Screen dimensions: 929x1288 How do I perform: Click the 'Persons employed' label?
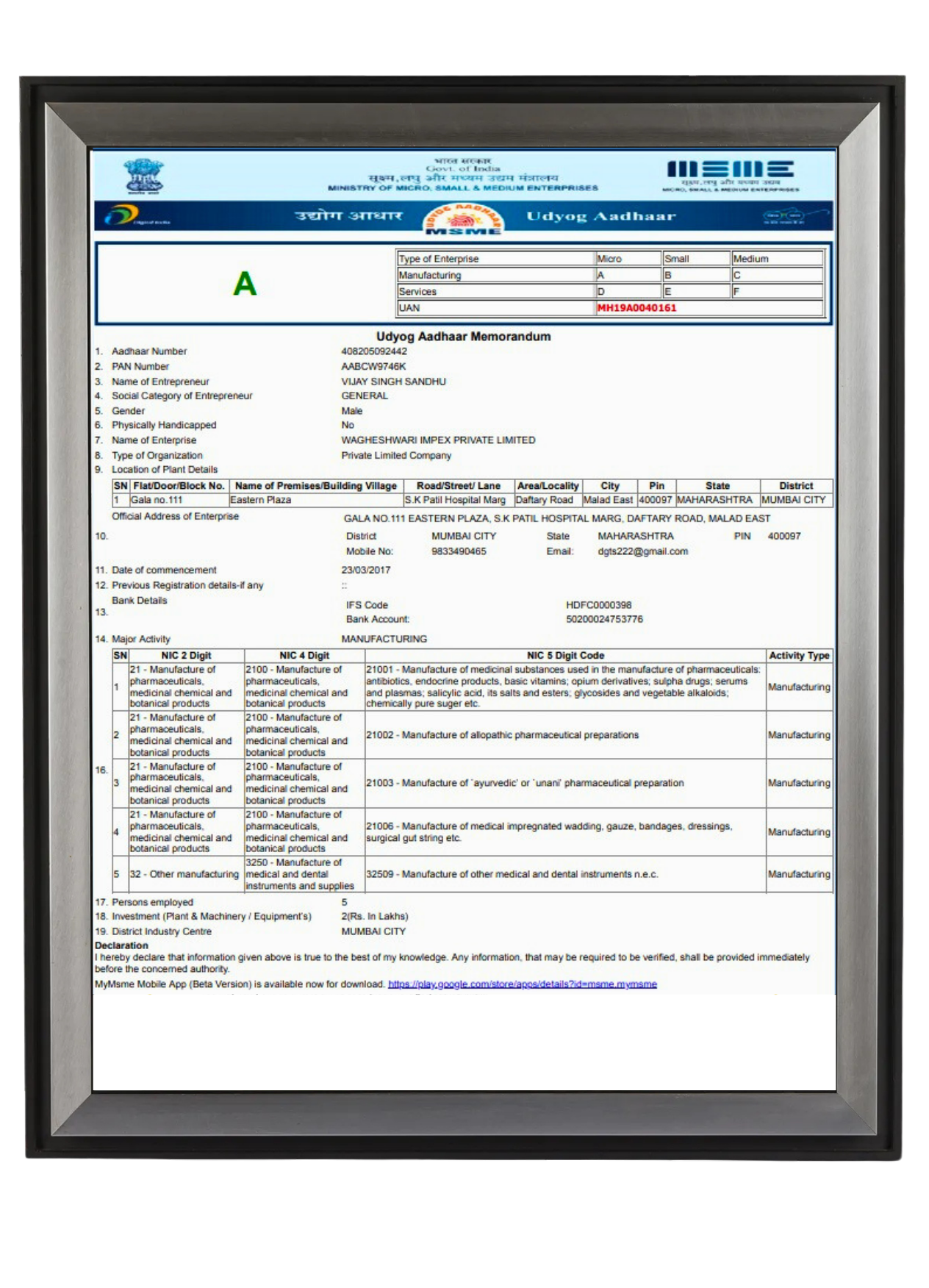(x=152, y=903)
